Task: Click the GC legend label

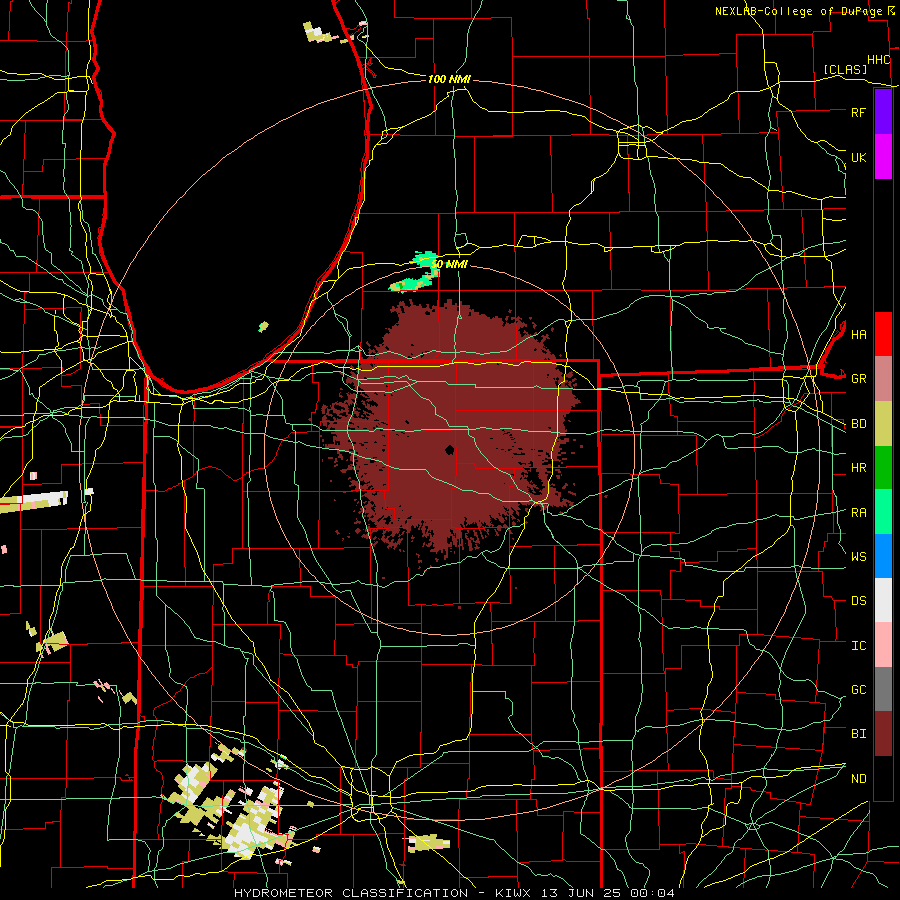Action: point(858,690)
